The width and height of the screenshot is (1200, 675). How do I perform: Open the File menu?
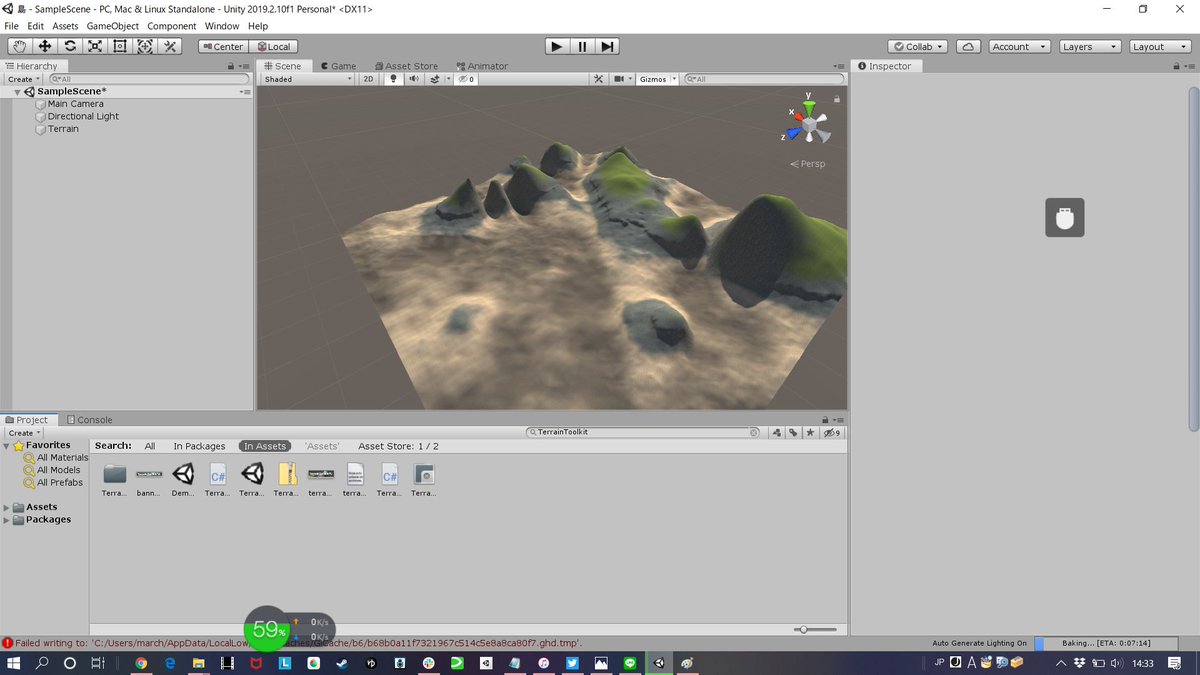coord(12,25)
